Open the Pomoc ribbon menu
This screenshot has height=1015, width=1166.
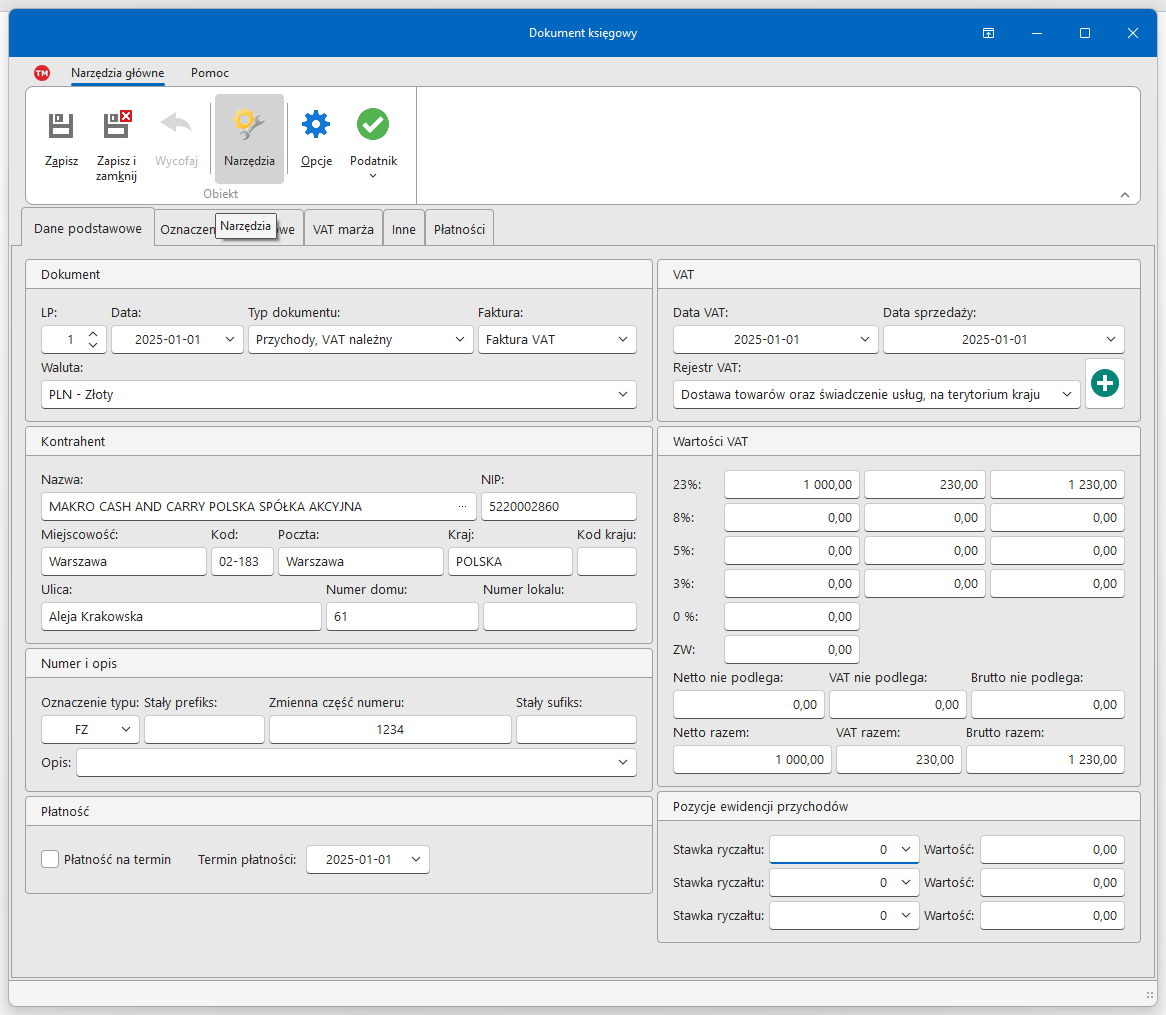tap(210, 73)
